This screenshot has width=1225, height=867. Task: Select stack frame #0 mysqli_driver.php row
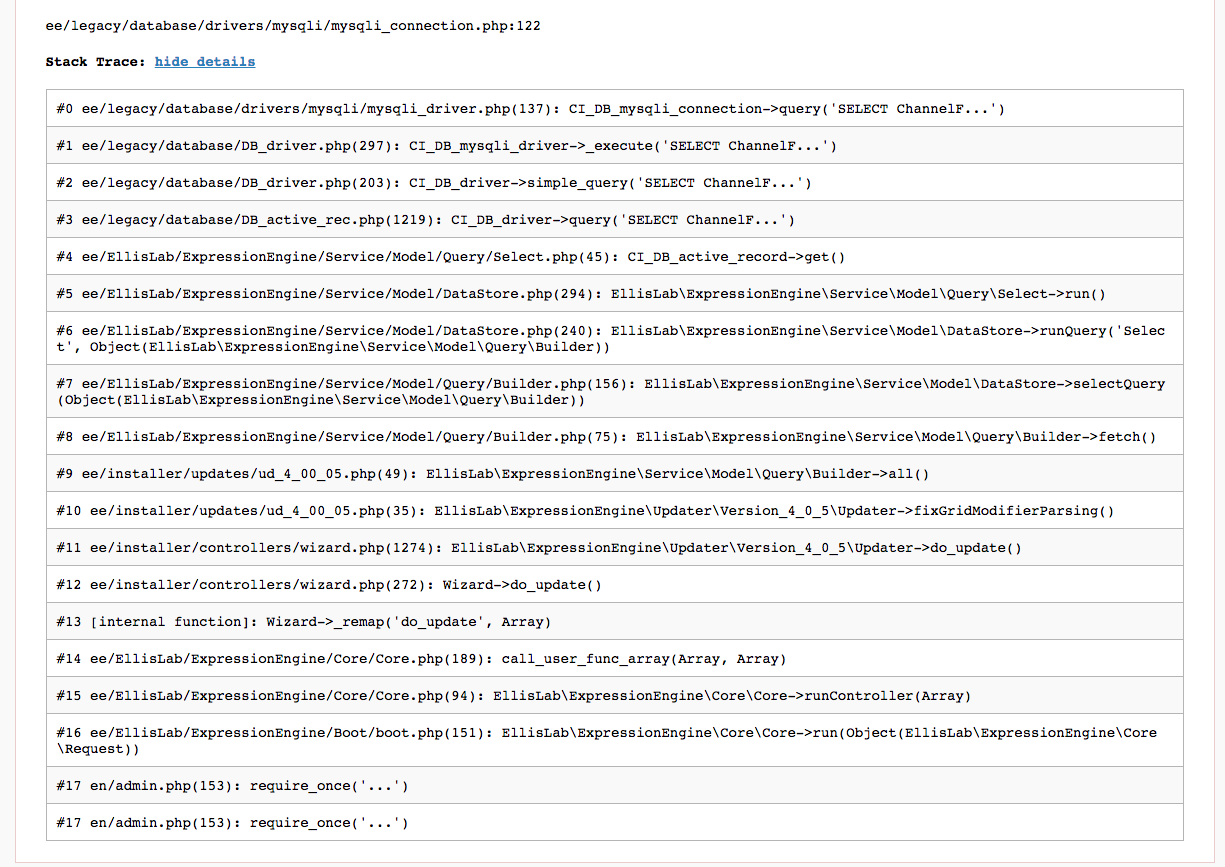tap(530, 109)
